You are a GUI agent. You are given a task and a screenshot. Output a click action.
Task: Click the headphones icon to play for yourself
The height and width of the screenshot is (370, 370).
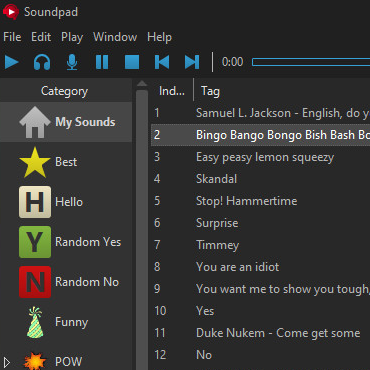click(42, 62)
